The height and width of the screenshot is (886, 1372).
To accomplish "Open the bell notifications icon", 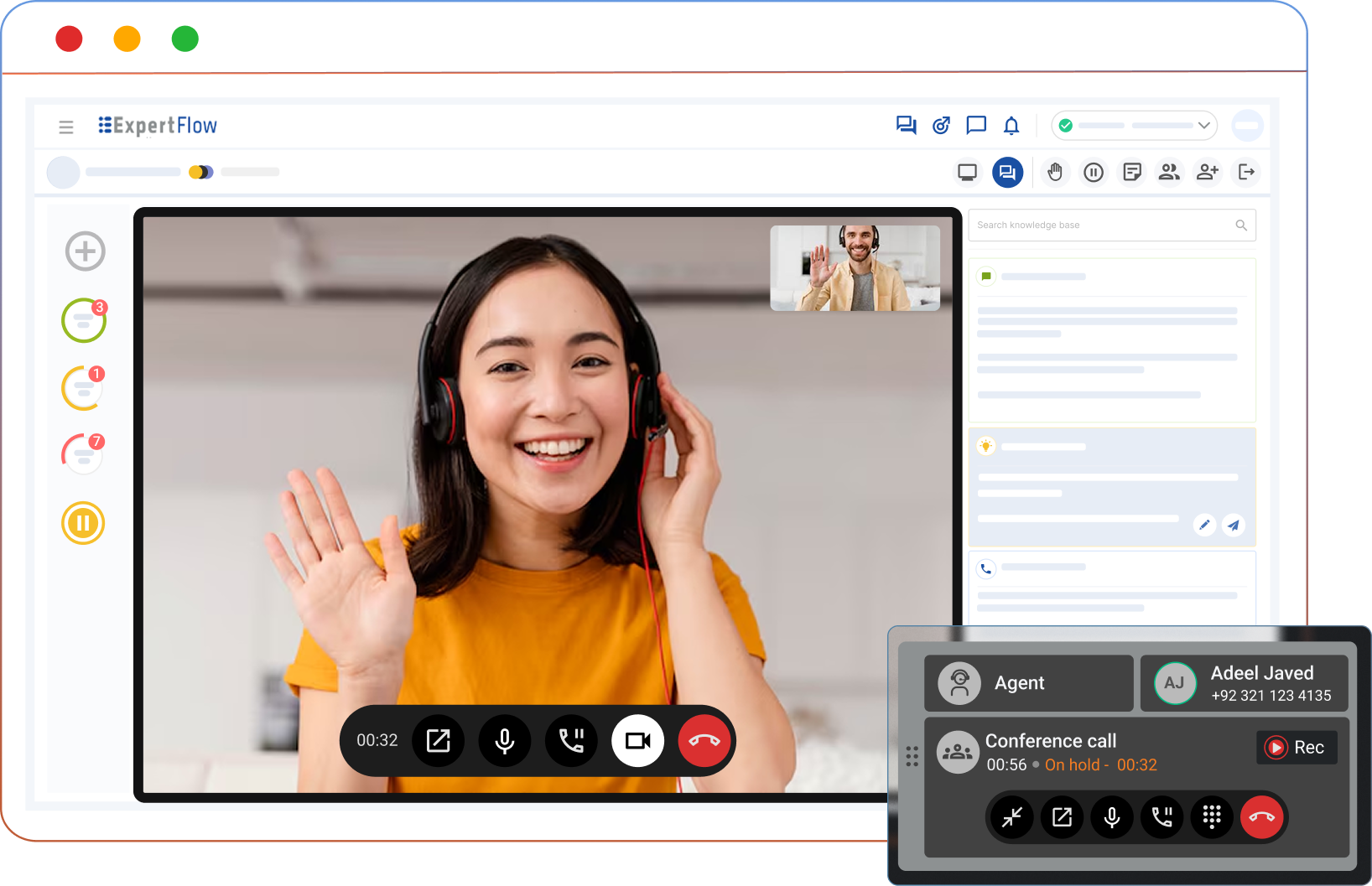I will [1011, 126].
